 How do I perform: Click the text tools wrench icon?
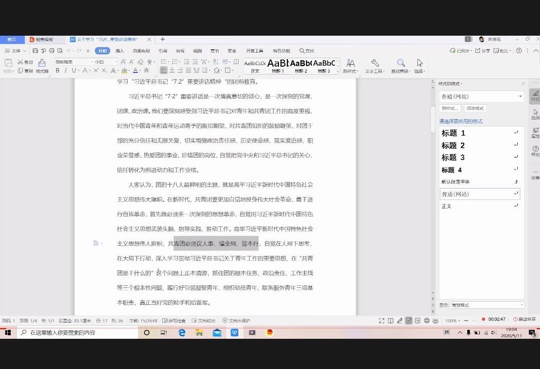coord(375,65)
